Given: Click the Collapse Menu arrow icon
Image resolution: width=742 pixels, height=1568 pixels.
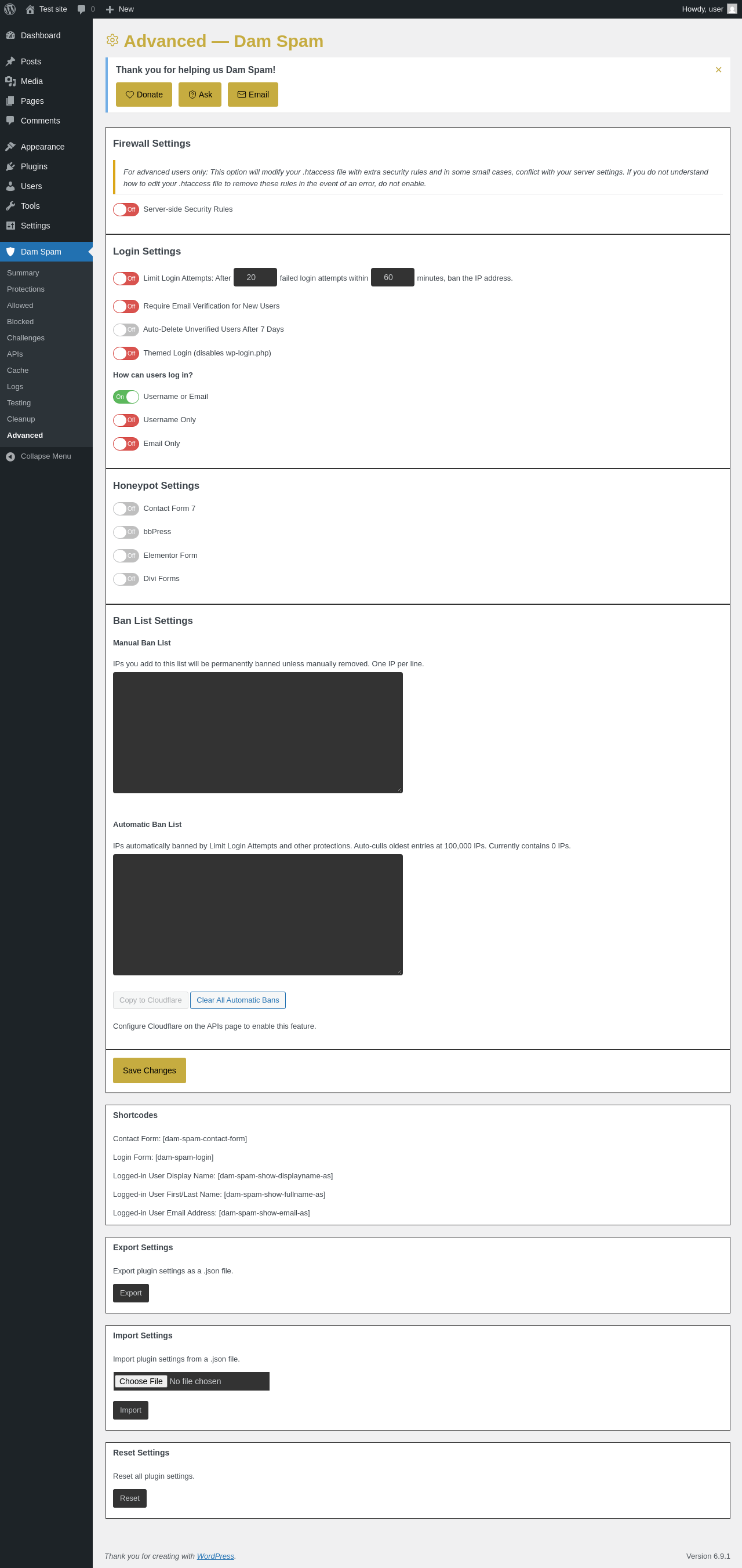Looking at the screenshot, I should pyautogui.click(x=10, y=456).
